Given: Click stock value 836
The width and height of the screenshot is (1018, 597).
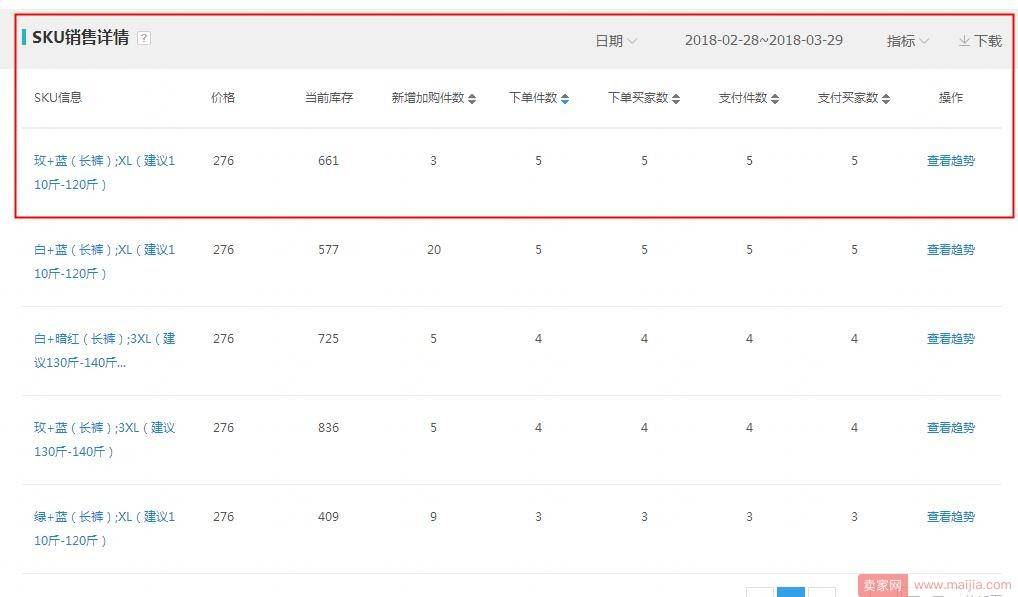Looking at the screenshot, I should [x=329, y=428].
